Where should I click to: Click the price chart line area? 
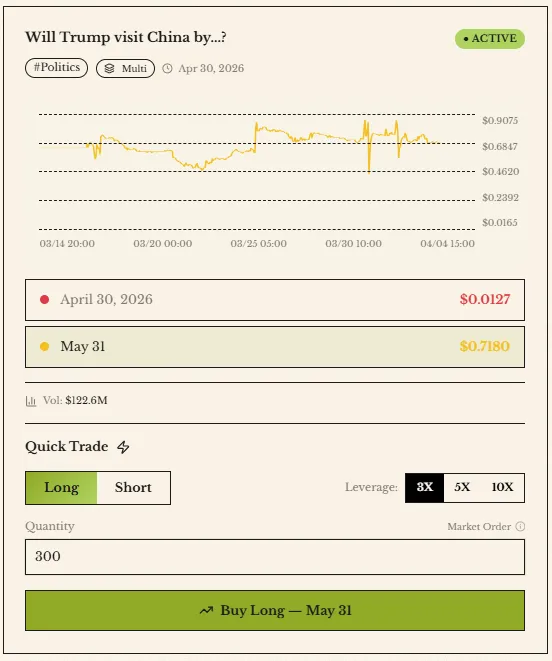(x=257, y=172)
